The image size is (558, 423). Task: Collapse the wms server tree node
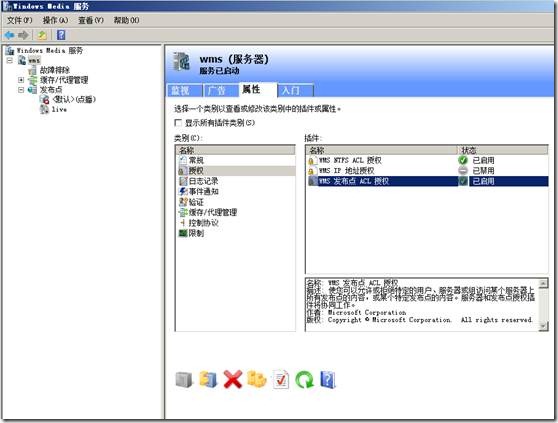click(x=10, y=60)
